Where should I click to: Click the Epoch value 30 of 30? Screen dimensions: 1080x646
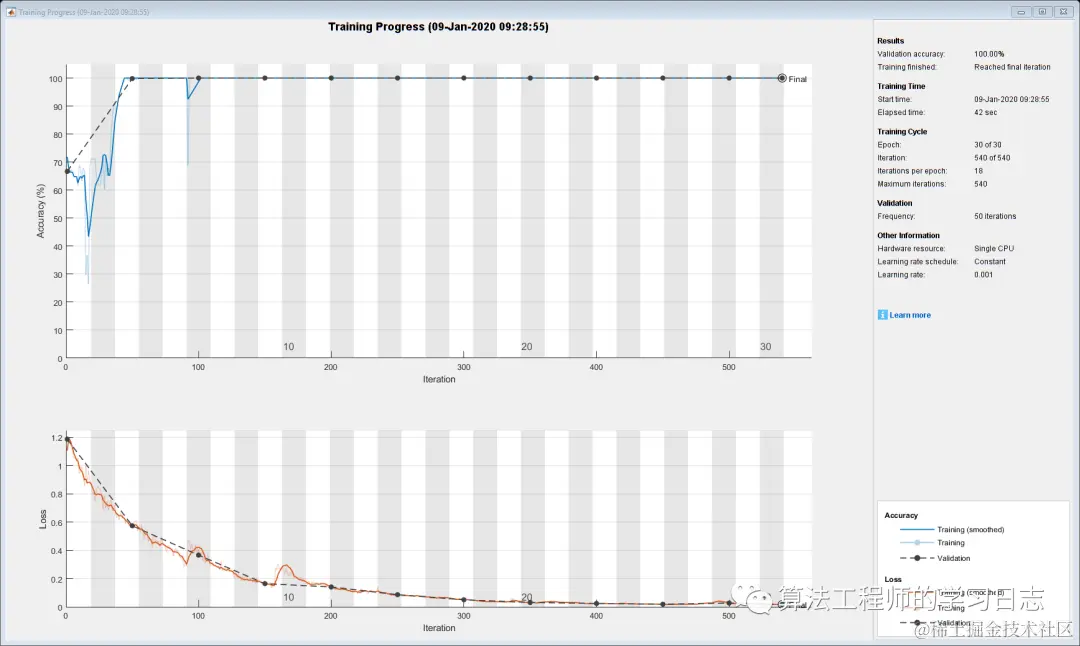pyautogui.click(x=988, y=145)
